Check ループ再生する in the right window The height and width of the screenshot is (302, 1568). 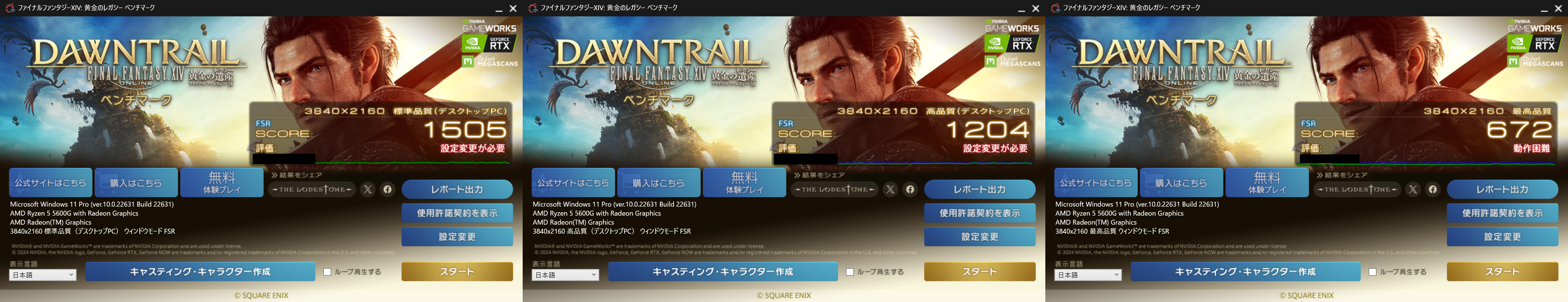coord(1373,272)
